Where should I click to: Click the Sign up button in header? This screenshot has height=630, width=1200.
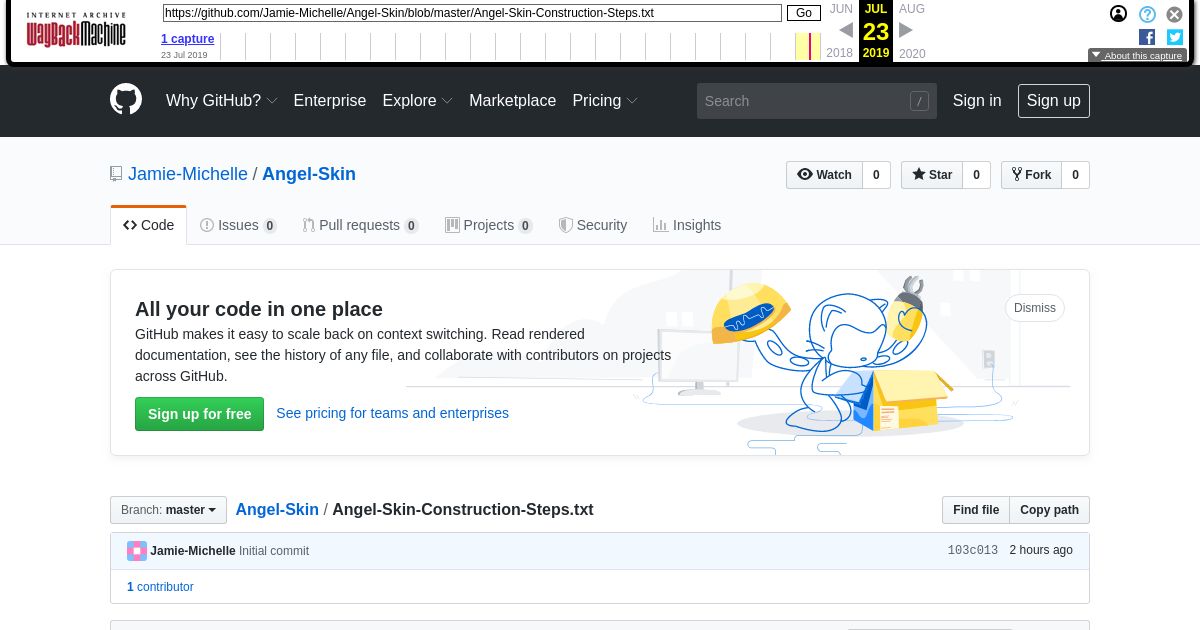click(x=1054, y=101)
